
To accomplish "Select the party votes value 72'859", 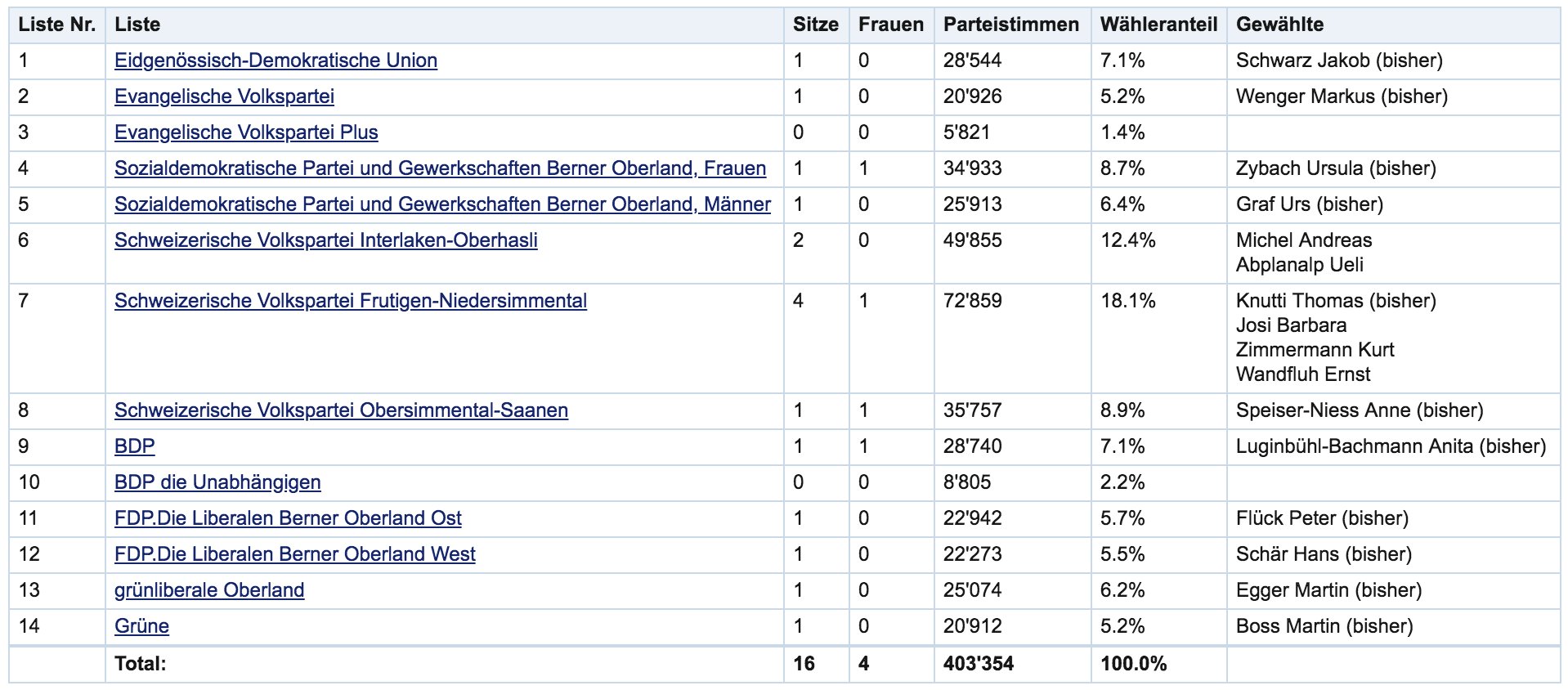I will [973, 301].
